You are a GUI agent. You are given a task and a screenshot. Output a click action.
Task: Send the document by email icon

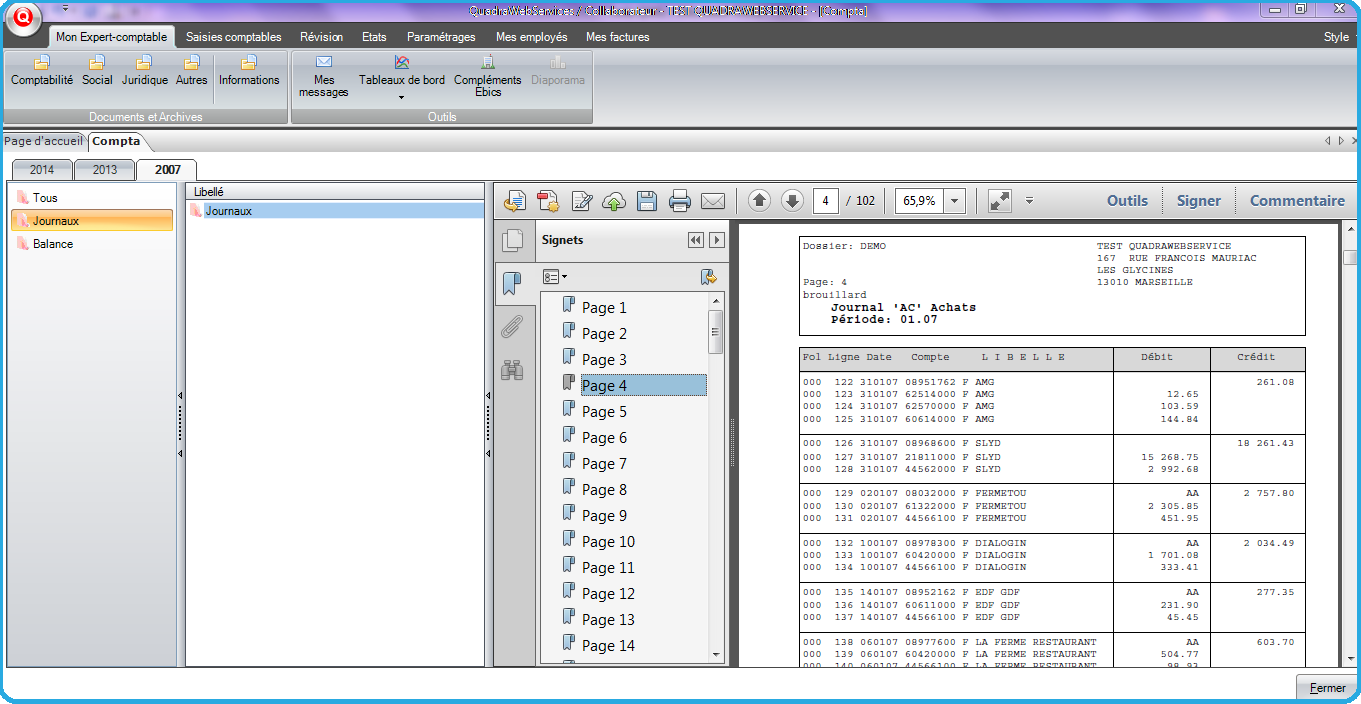click(713, 201)
